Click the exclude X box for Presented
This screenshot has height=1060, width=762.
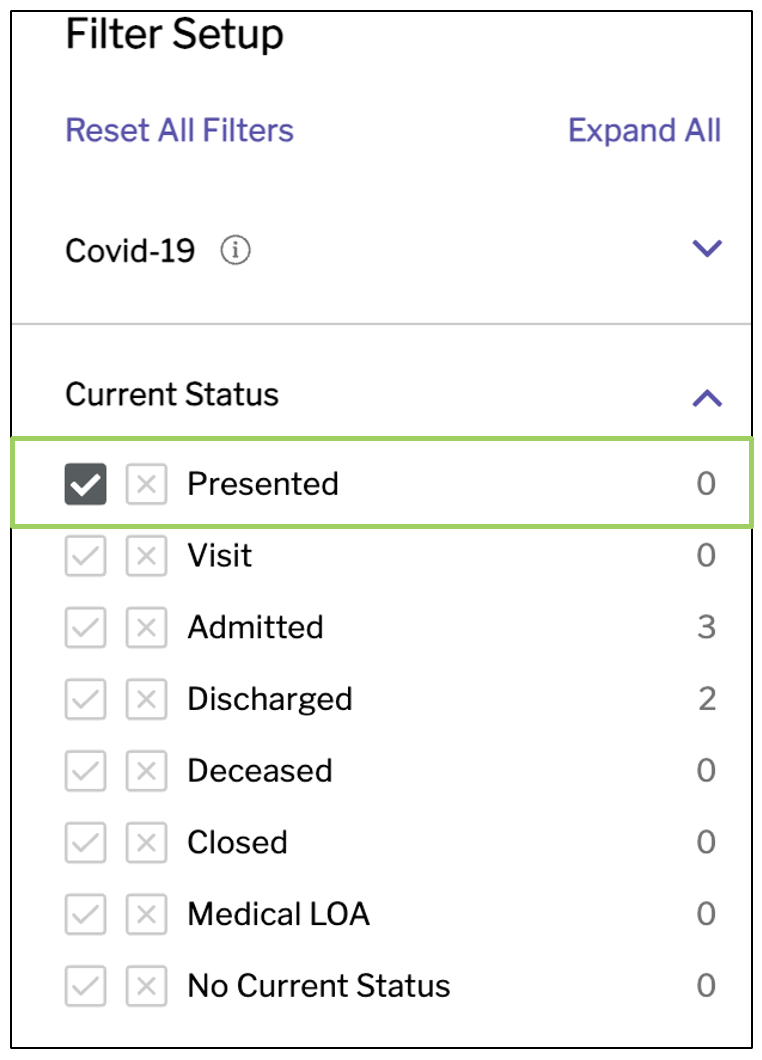pos(146,484)
